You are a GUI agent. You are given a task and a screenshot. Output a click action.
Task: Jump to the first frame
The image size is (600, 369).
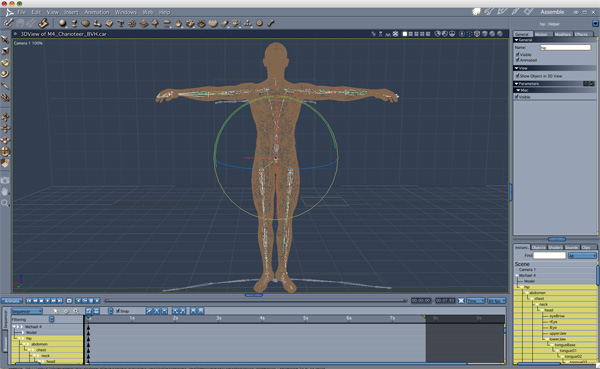coord(29,301)
